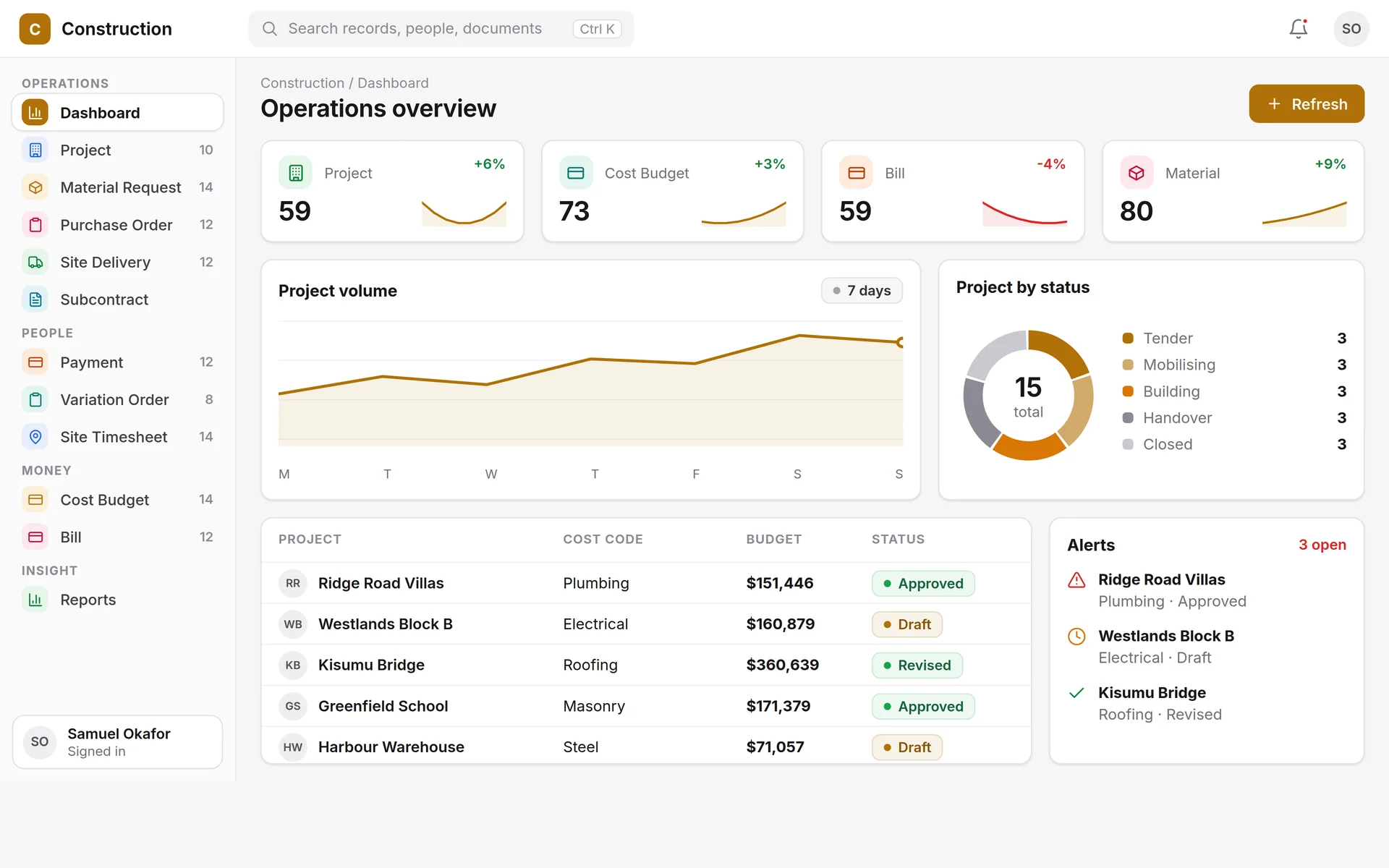Viewport: 1389px width, 868px height.
Task: Click the $171,379 budget value
Action: point(778,706)
